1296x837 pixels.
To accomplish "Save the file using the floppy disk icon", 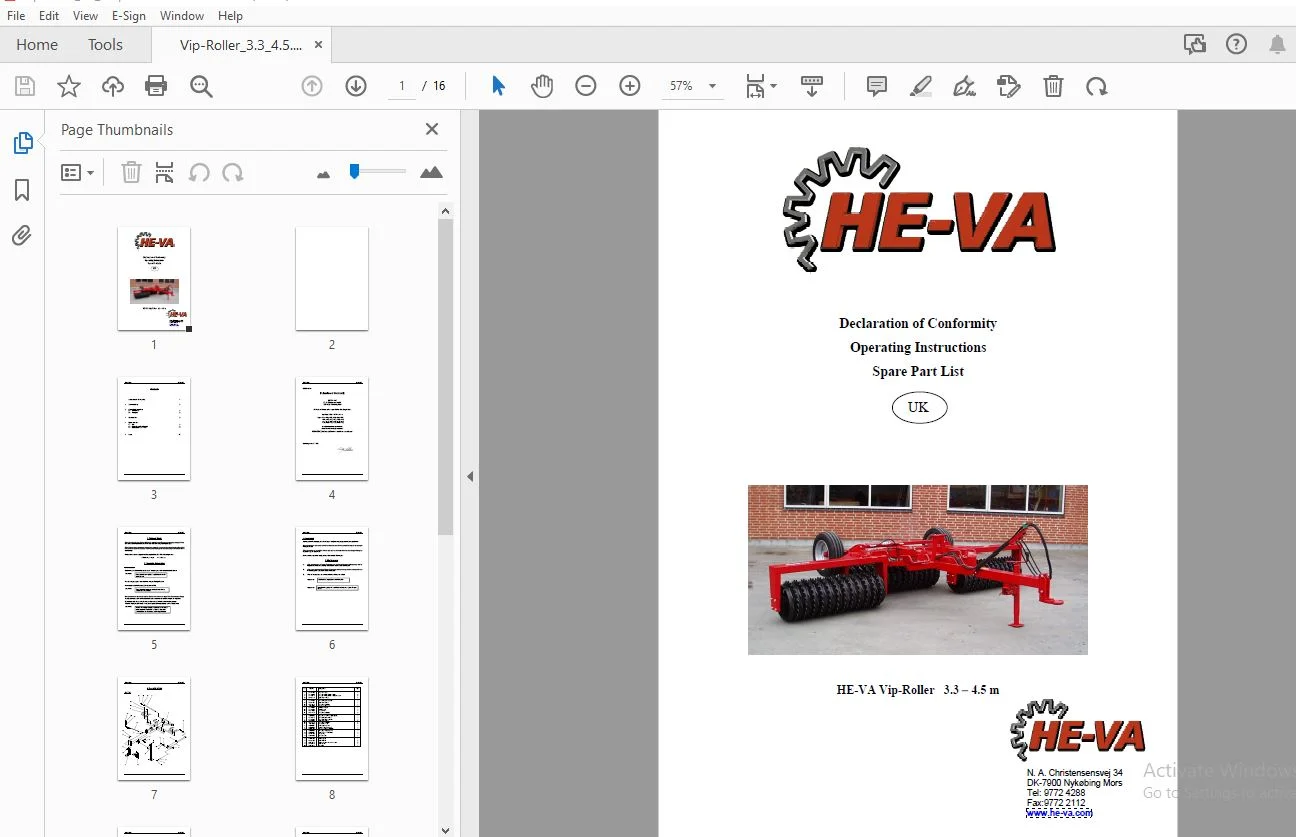I will pos(25,86).
